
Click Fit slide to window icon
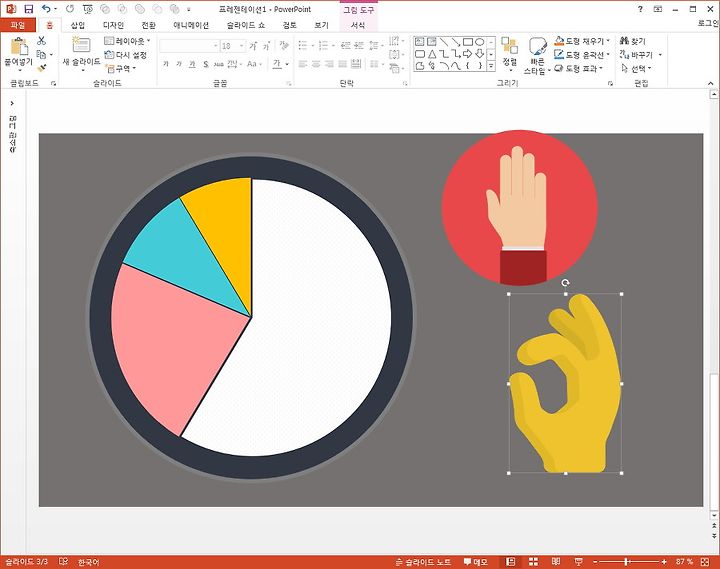point(706,562)
